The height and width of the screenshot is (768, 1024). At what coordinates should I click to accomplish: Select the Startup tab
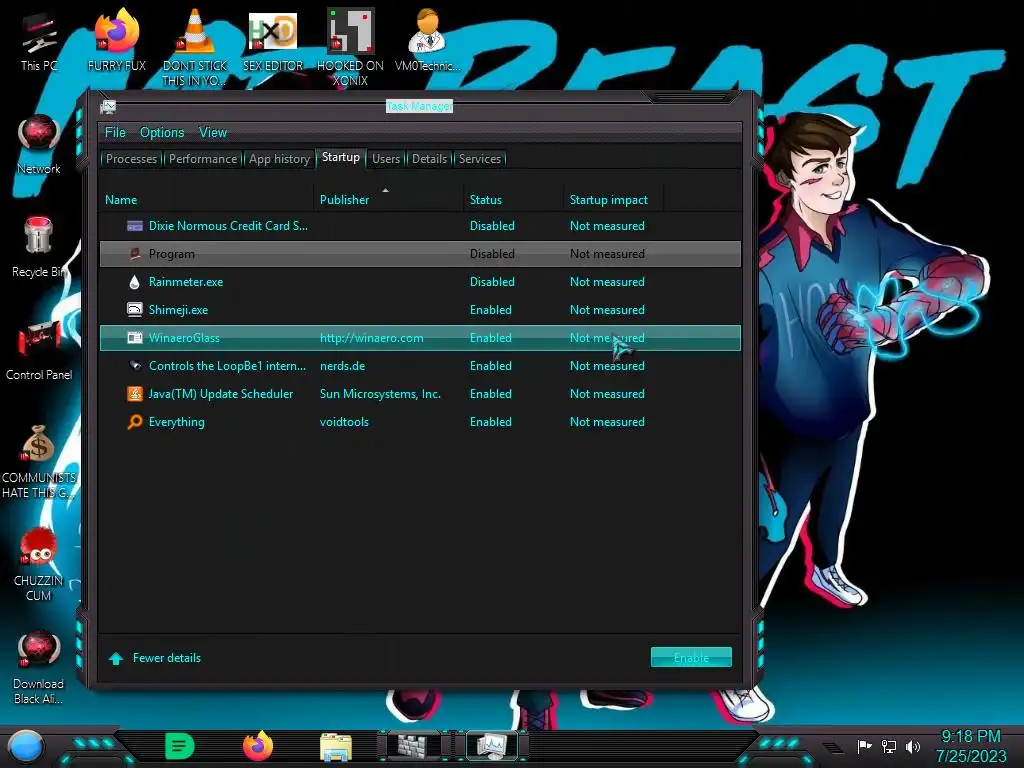(x=341, y=157)
